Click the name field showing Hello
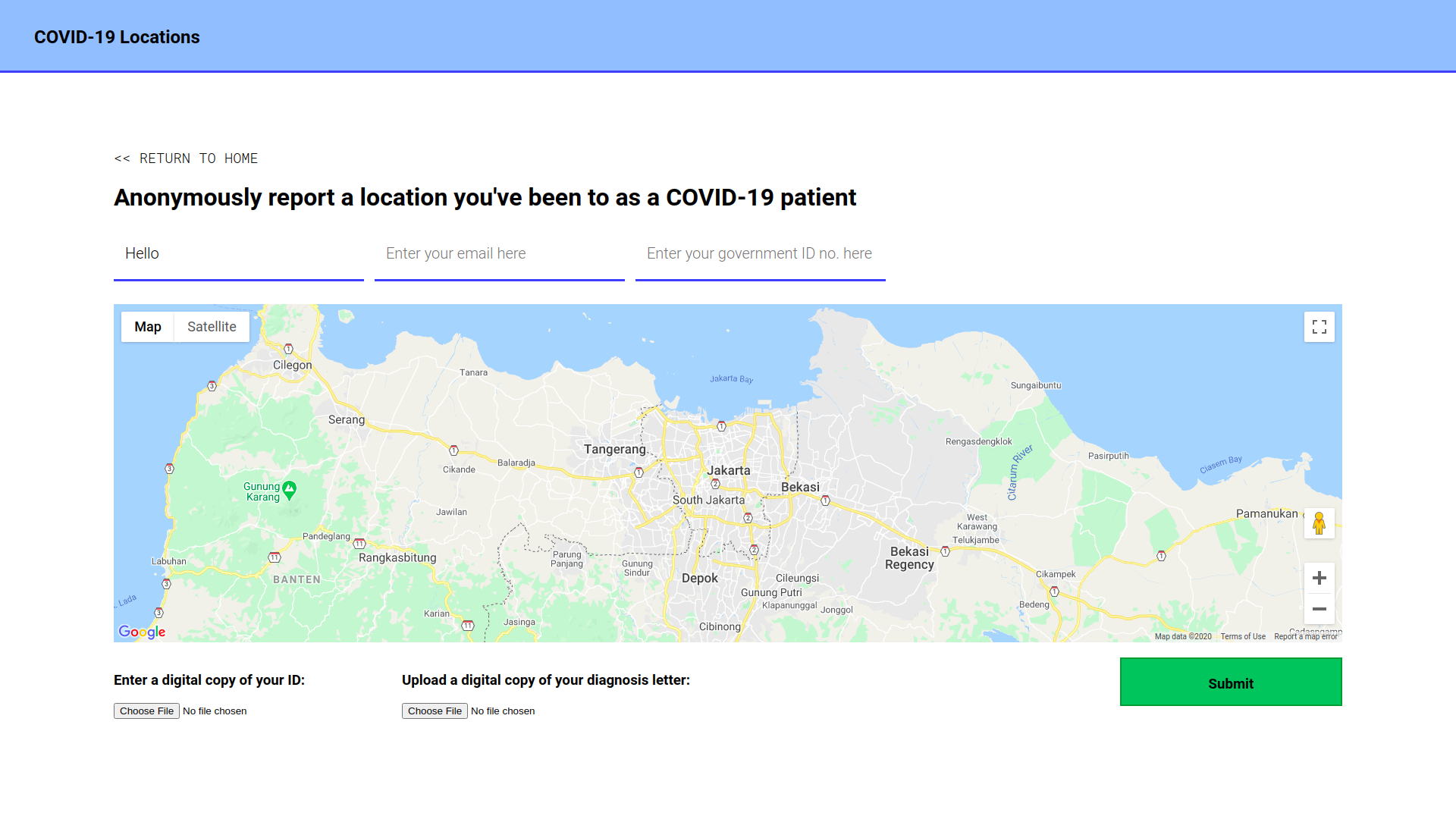Viewport: 1456px width, 819px height. 238,253
